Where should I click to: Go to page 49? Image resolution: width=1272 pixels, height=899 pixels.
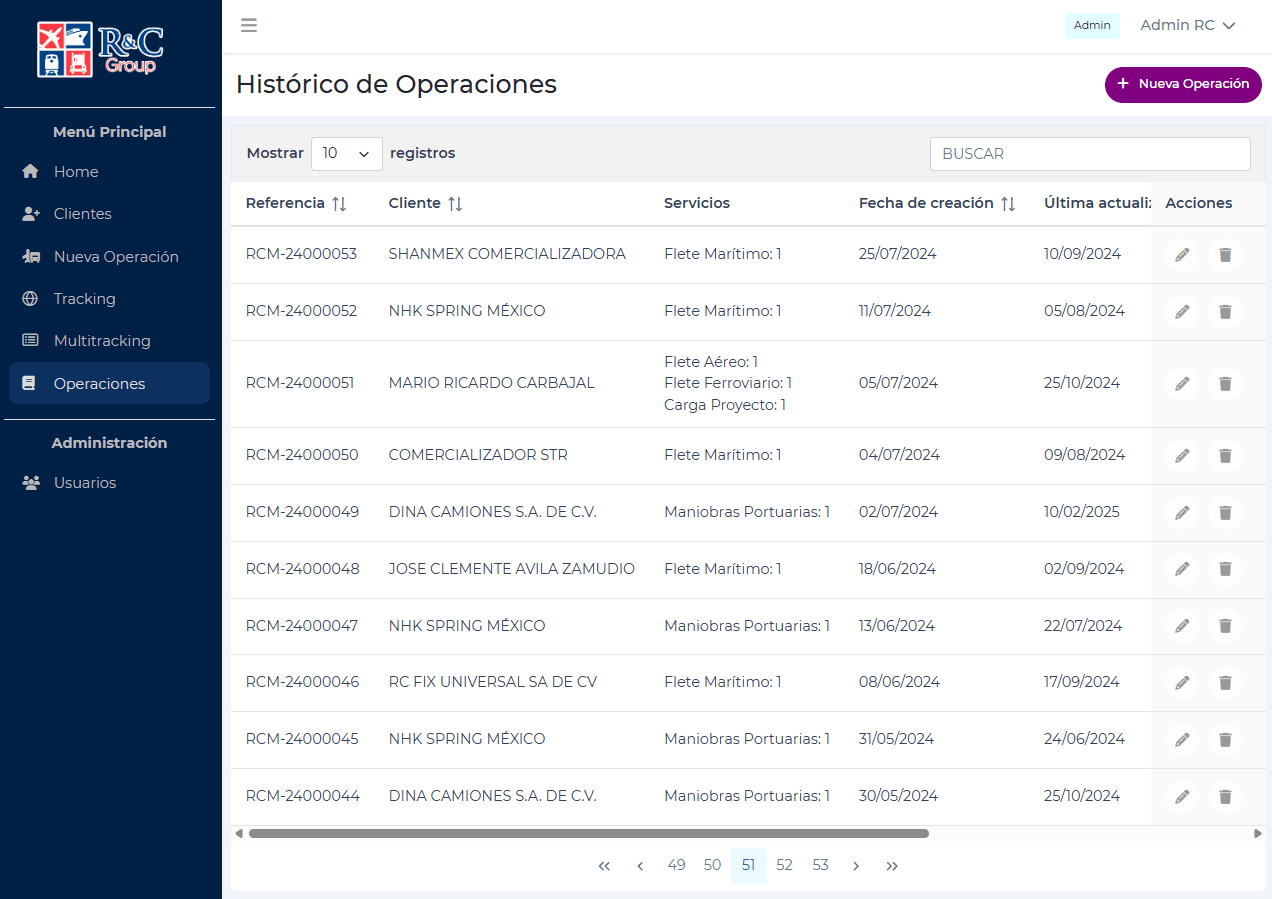click(x=676, y=866)
